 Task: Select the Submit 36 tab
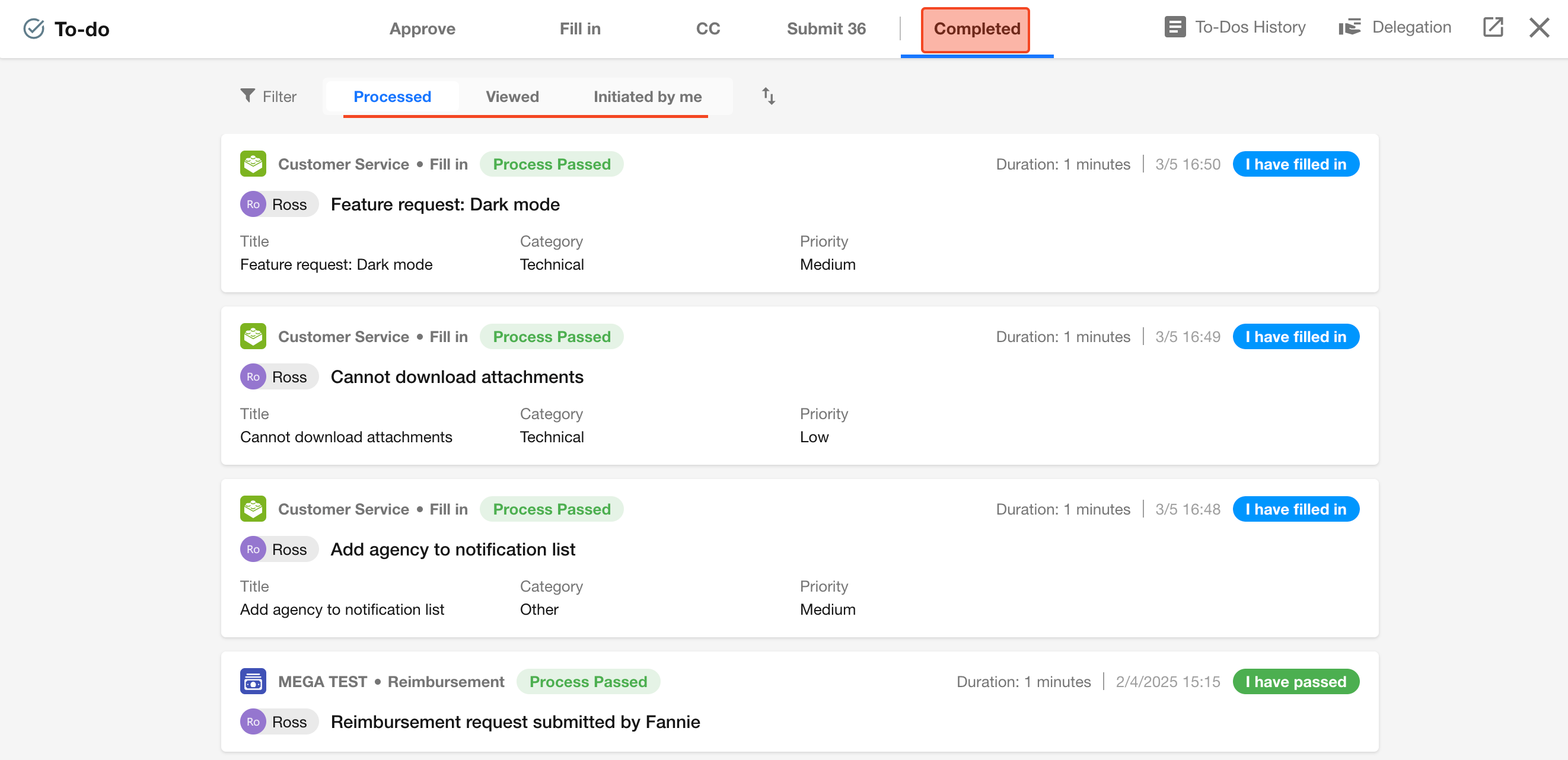pyautogui.click(x=826, y=28)
